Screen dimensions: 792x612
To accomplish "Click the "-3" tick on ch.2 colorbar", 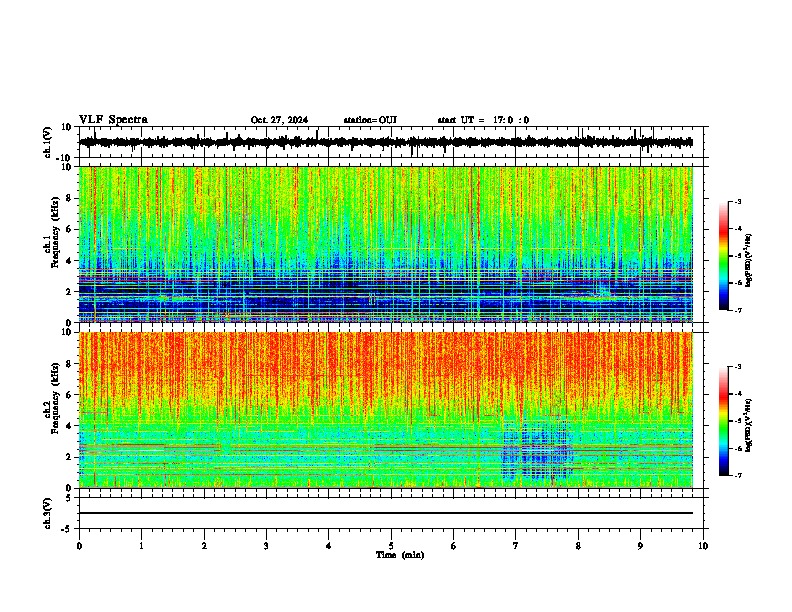I will (737, 367).
